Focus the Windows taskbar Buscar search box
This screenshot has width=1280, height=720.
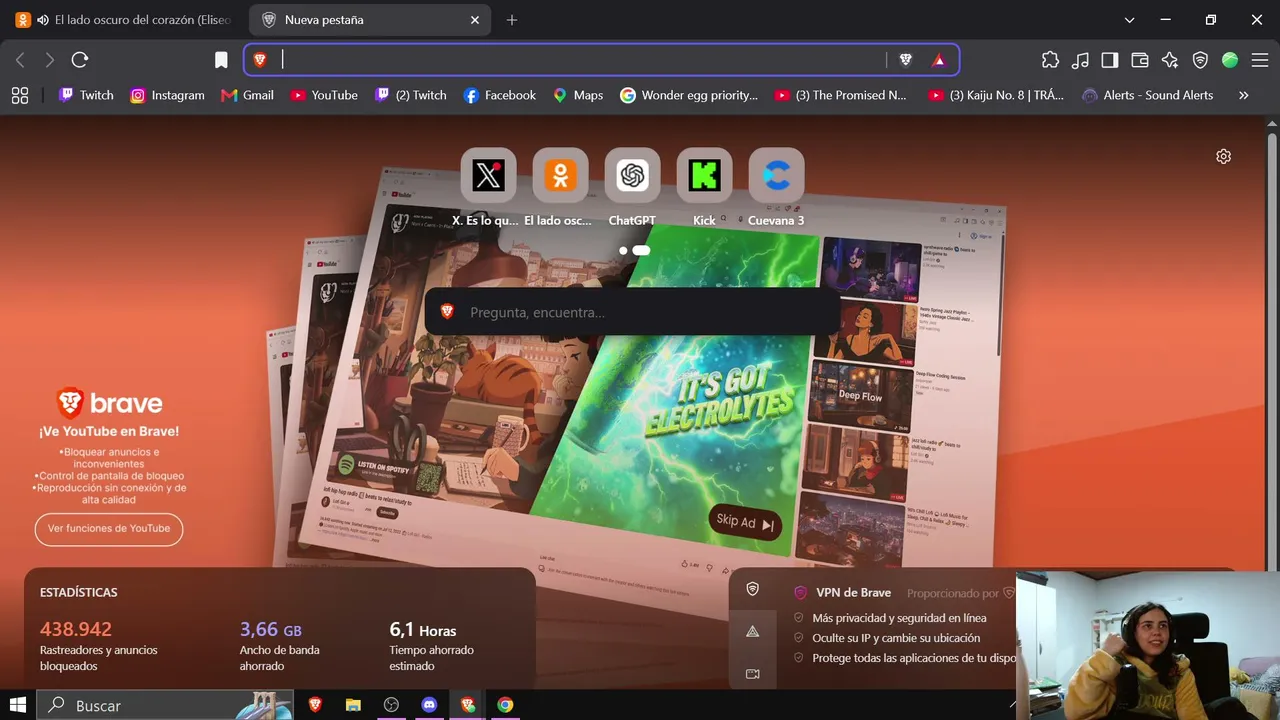click(x=166, y=705)
